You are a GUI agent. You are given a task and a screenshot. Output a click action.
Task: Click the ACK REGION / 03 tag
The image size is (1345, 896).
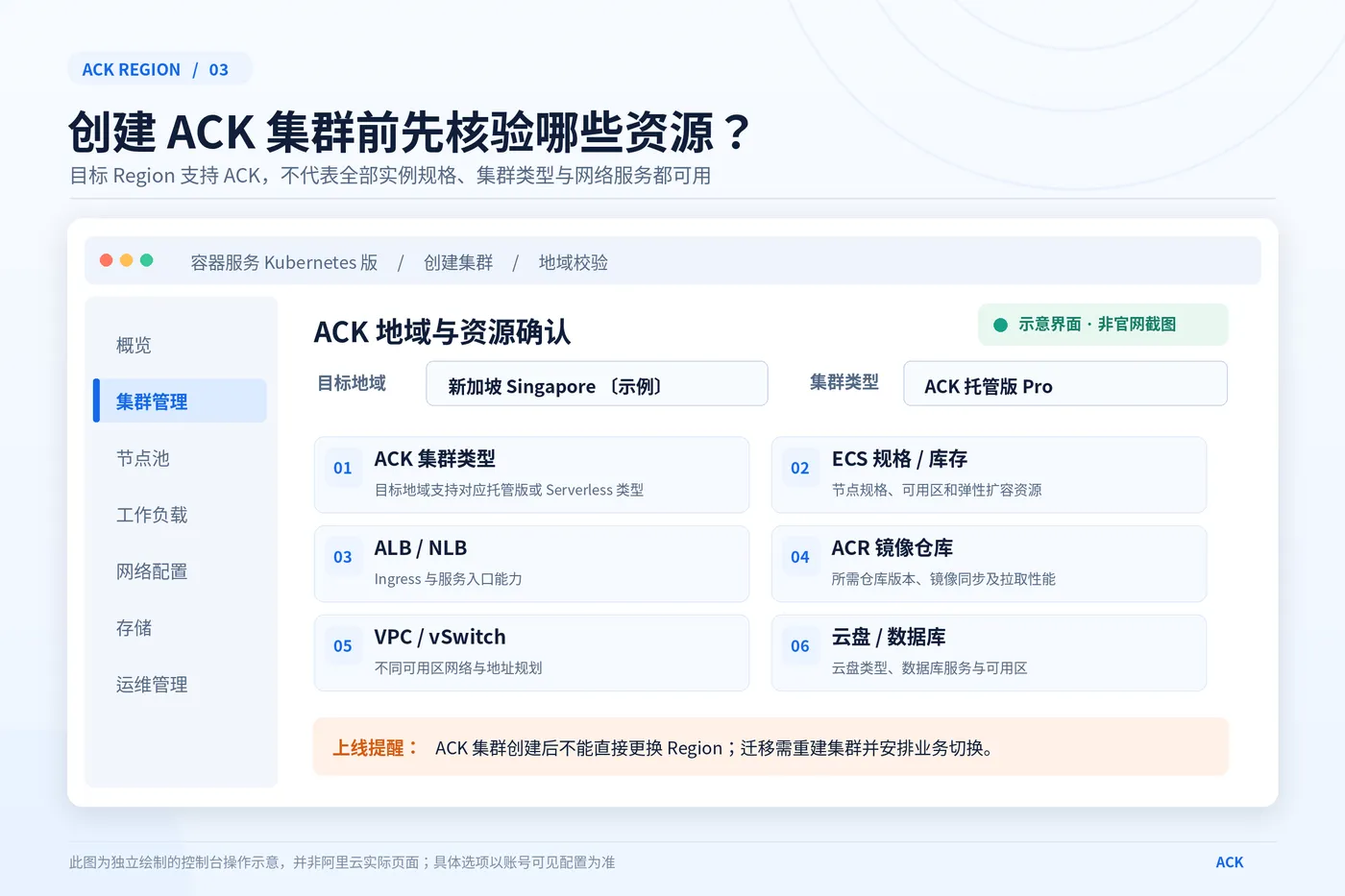[160, 69]
